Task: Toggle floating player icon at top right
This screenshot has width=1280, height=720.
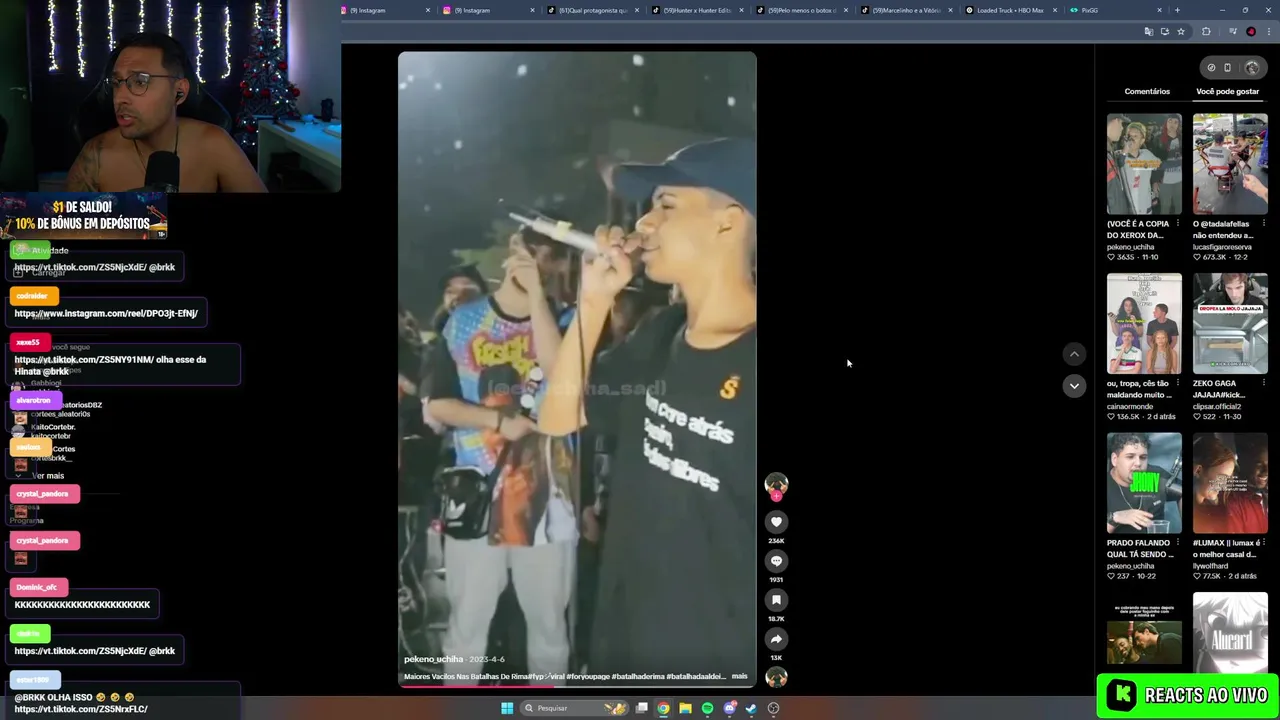Action: (x=1227, y=68)
